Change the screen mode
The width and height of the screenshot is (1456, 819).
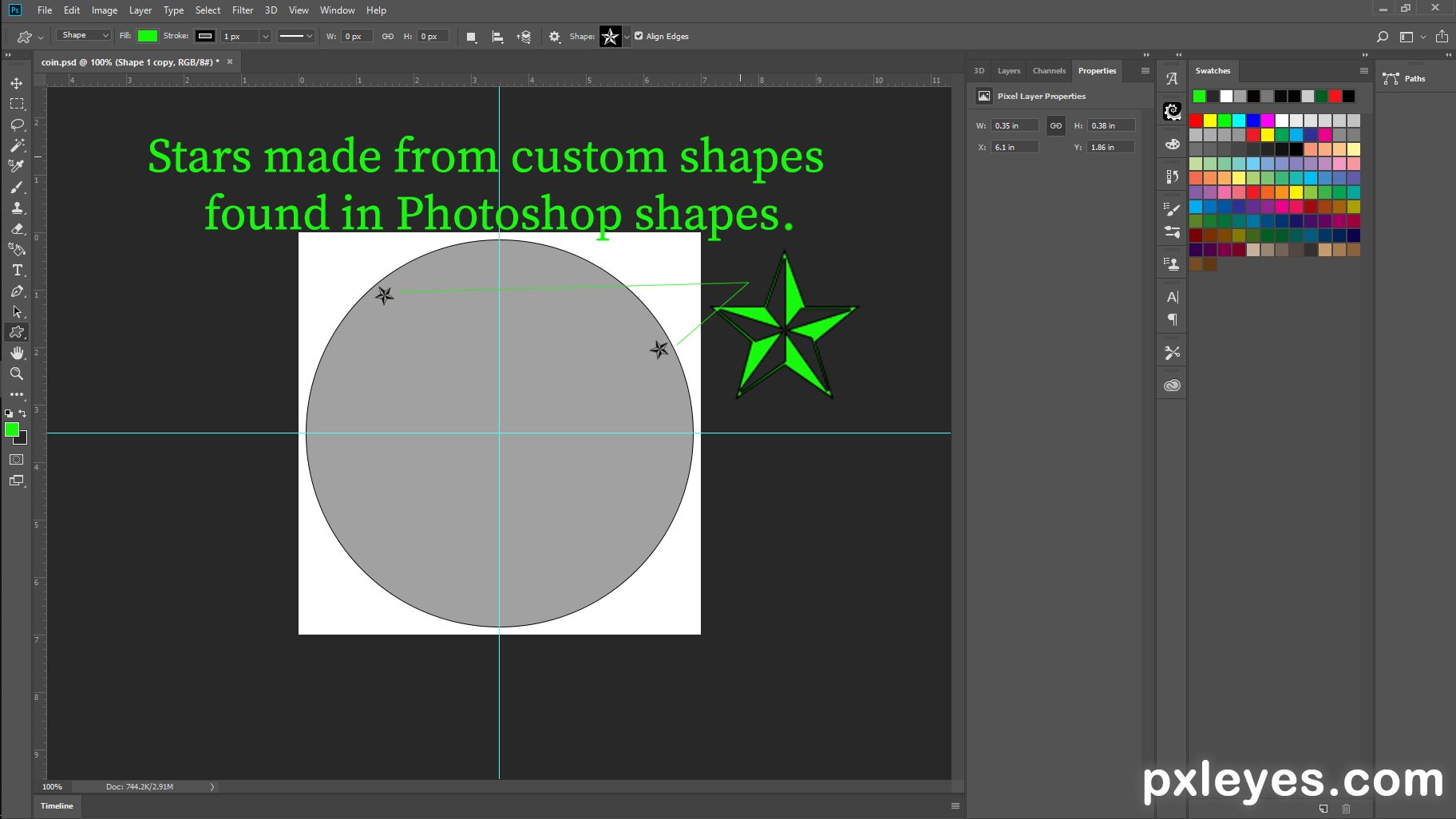(x=17, y=481)
